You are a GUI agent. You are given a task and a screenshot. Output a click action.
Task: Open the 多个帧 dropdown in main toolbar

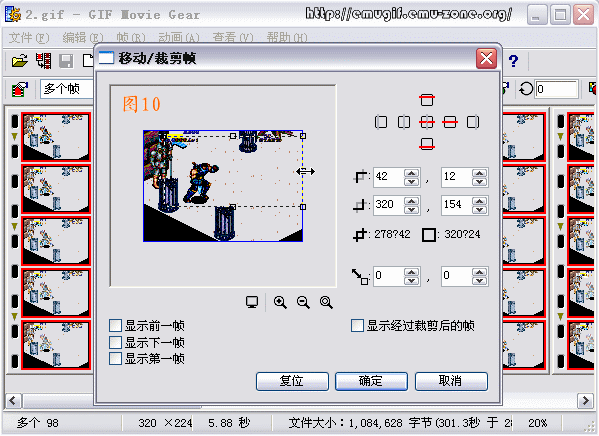point(67,89)
